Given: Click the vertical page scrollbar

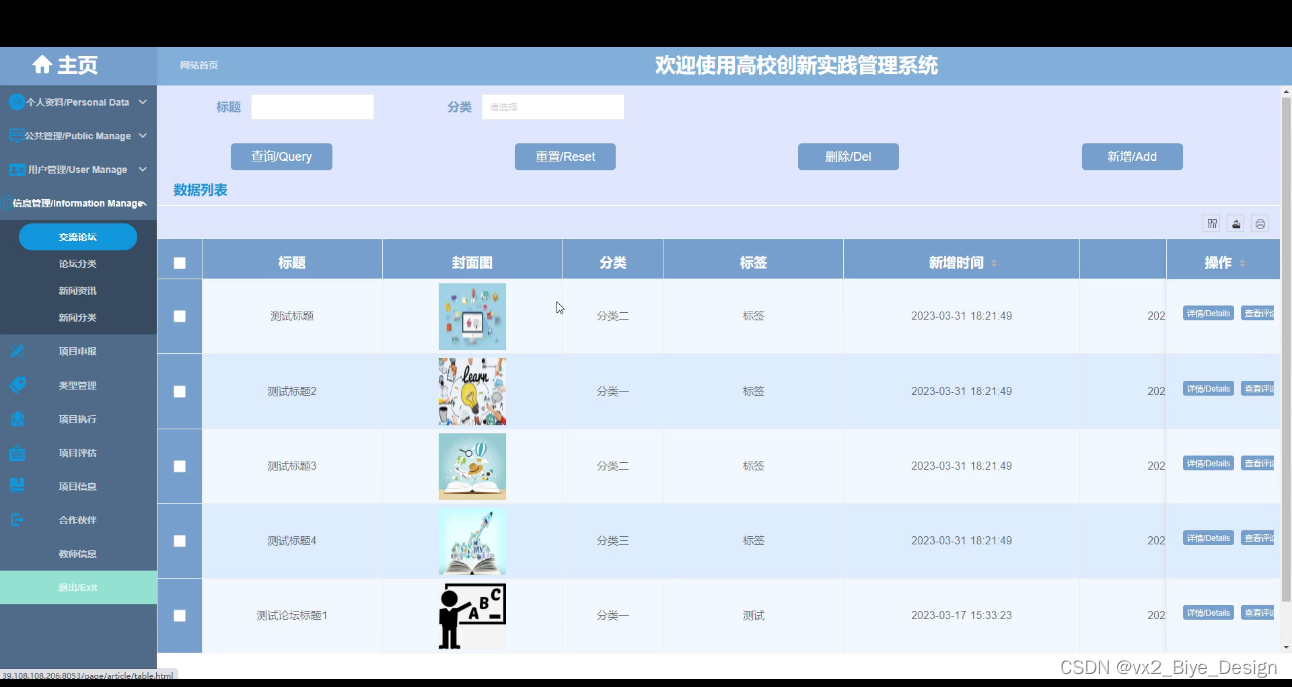Looking at the screenshot, I should click(x=1286, y=350).
